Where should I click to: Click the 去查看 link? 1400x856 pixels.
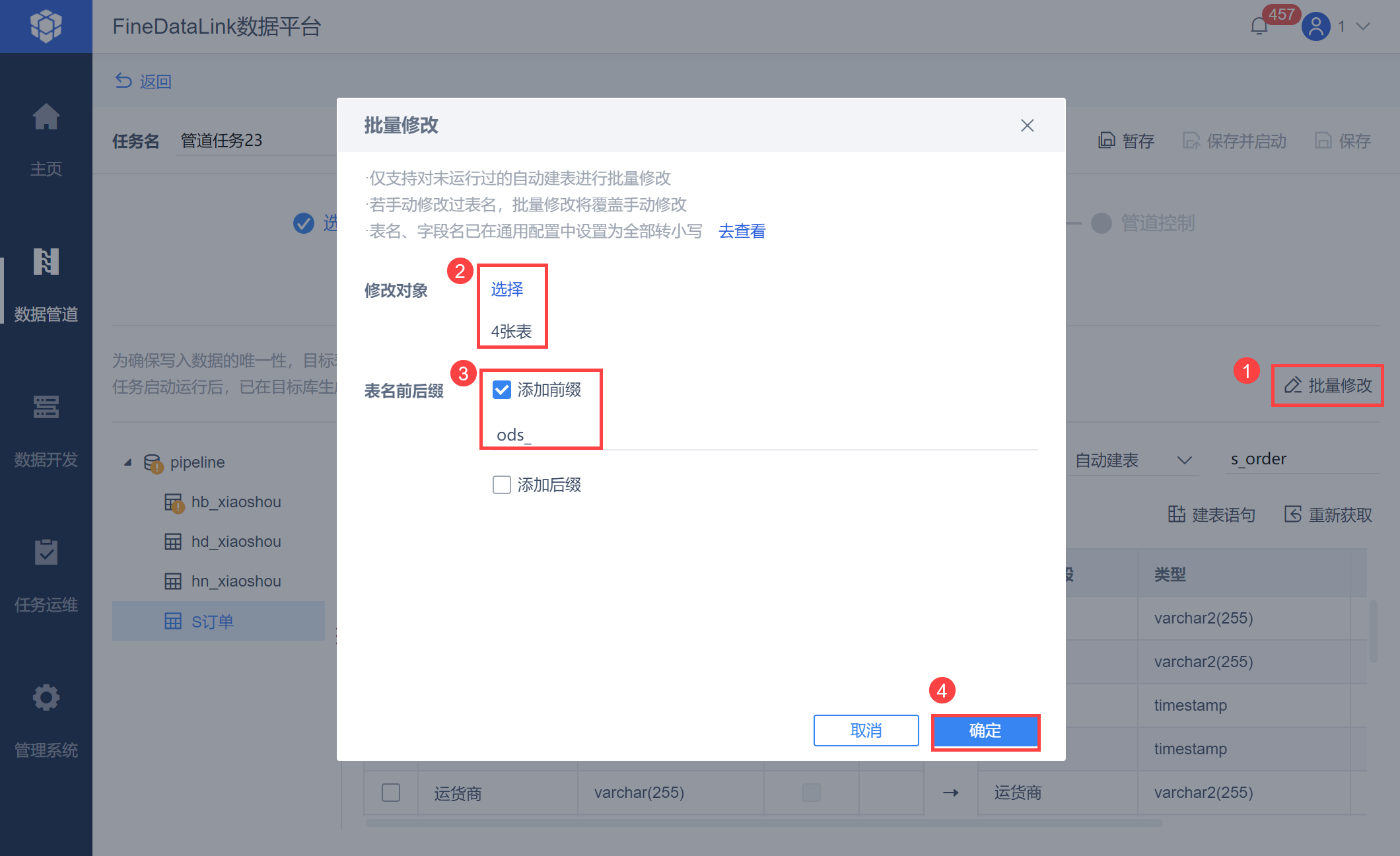click(742, 231)
